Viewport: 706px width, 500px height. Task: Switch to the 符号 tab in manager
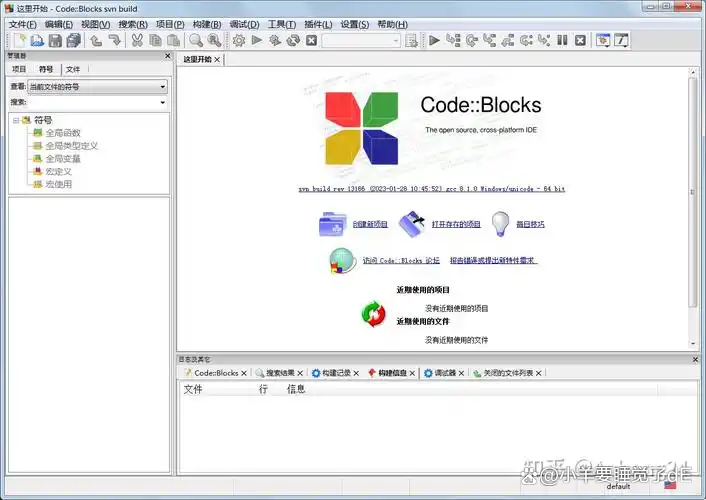(46, 69)
